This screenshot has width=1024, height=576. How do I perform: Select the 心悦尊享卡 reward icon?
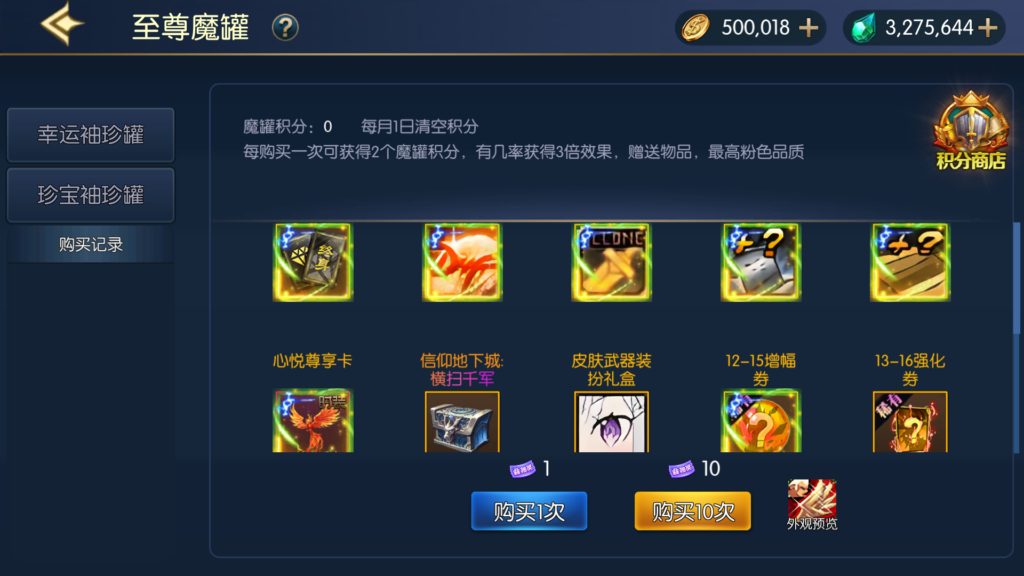(x=313, y=262)
